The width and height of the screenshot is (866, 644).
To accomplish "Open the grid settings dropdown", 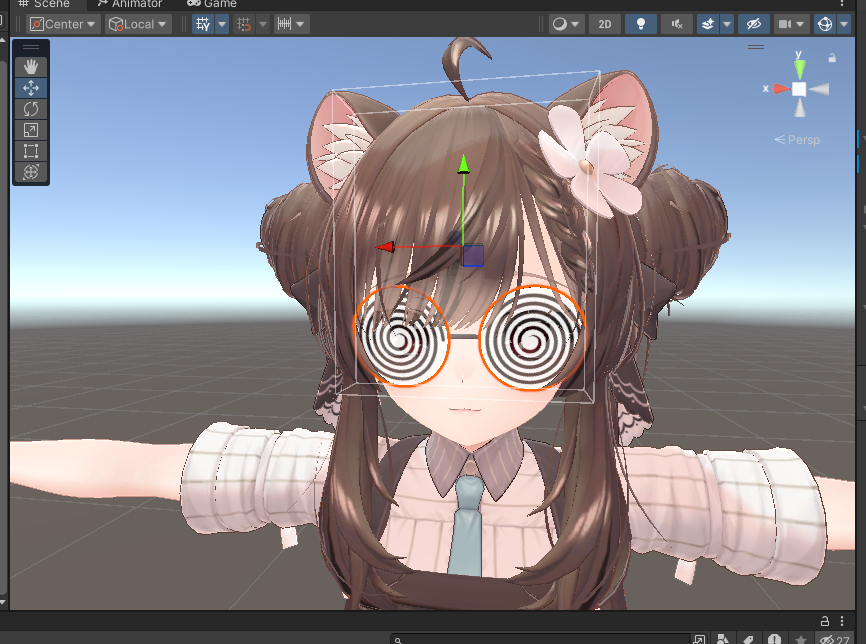I will [222, 24].
